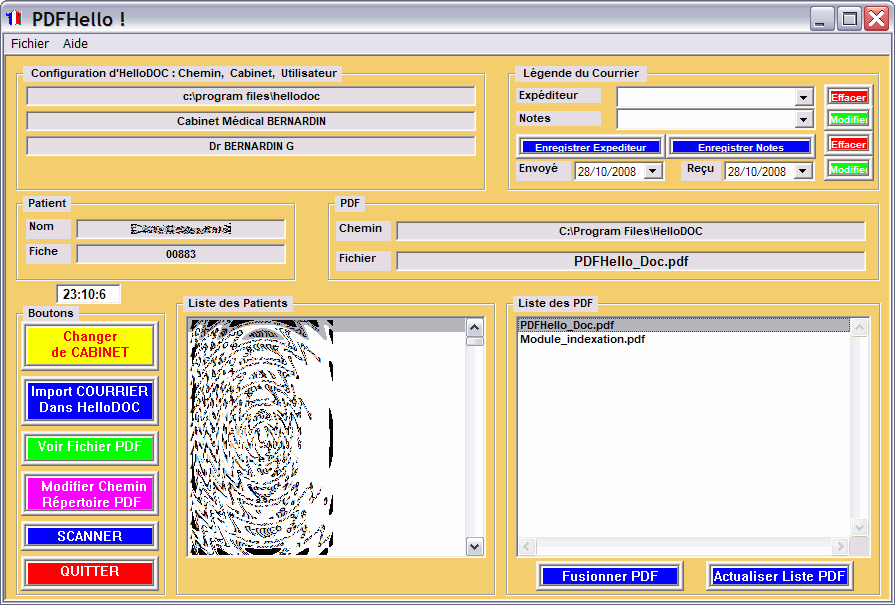Click the Fusionner PDF button
Image resolution: width=895 pixels, height=605 pixels.
coord(610,576)
